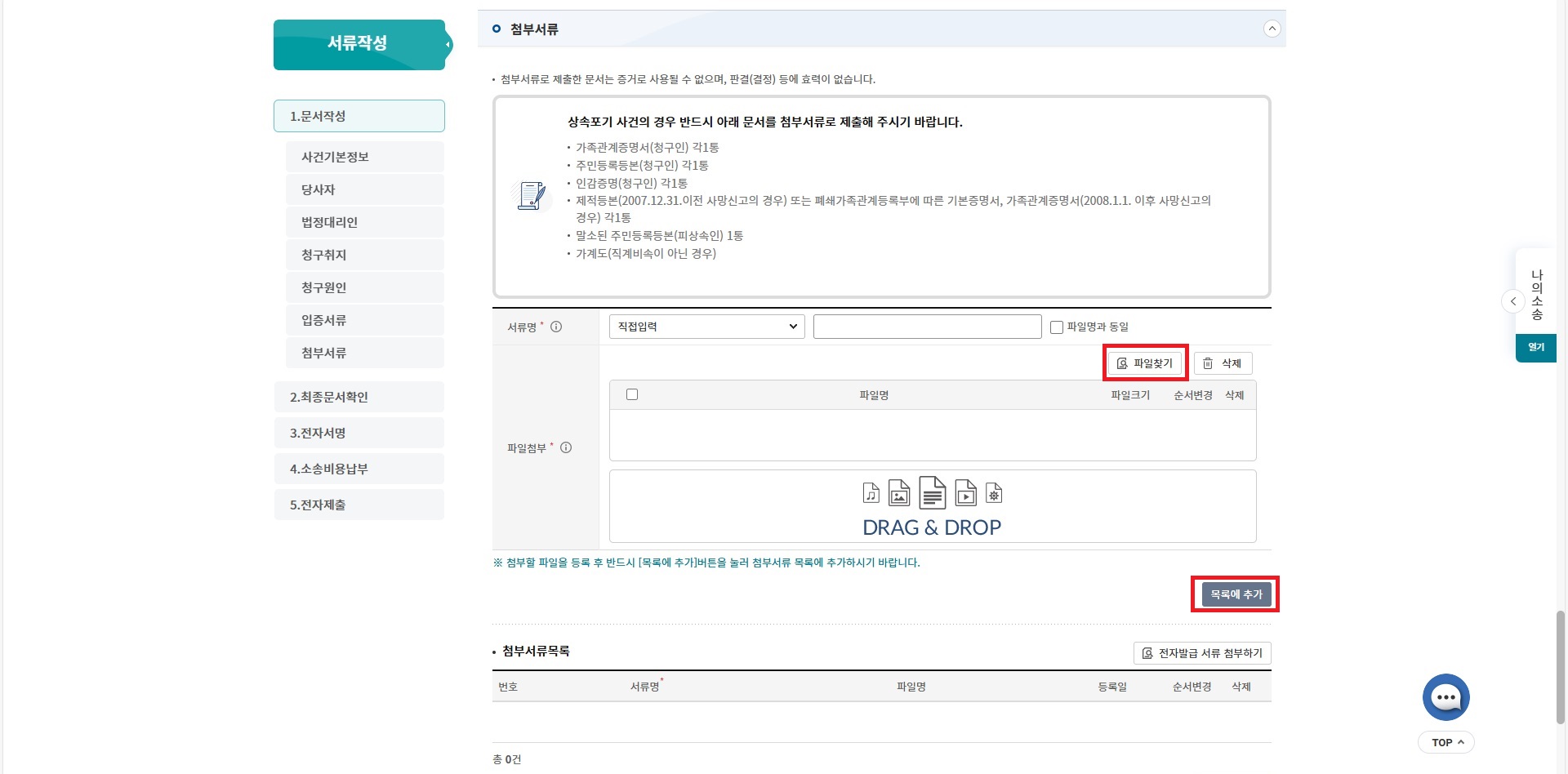Select 1.문서작성 in the left menu
This screenshot has width=1568, height=774.
tap(359, 115)
